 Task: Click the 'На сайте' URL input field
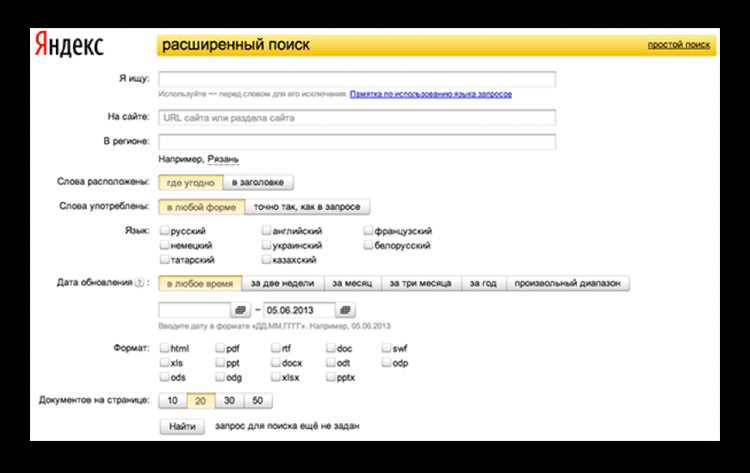tap(357, 118)
